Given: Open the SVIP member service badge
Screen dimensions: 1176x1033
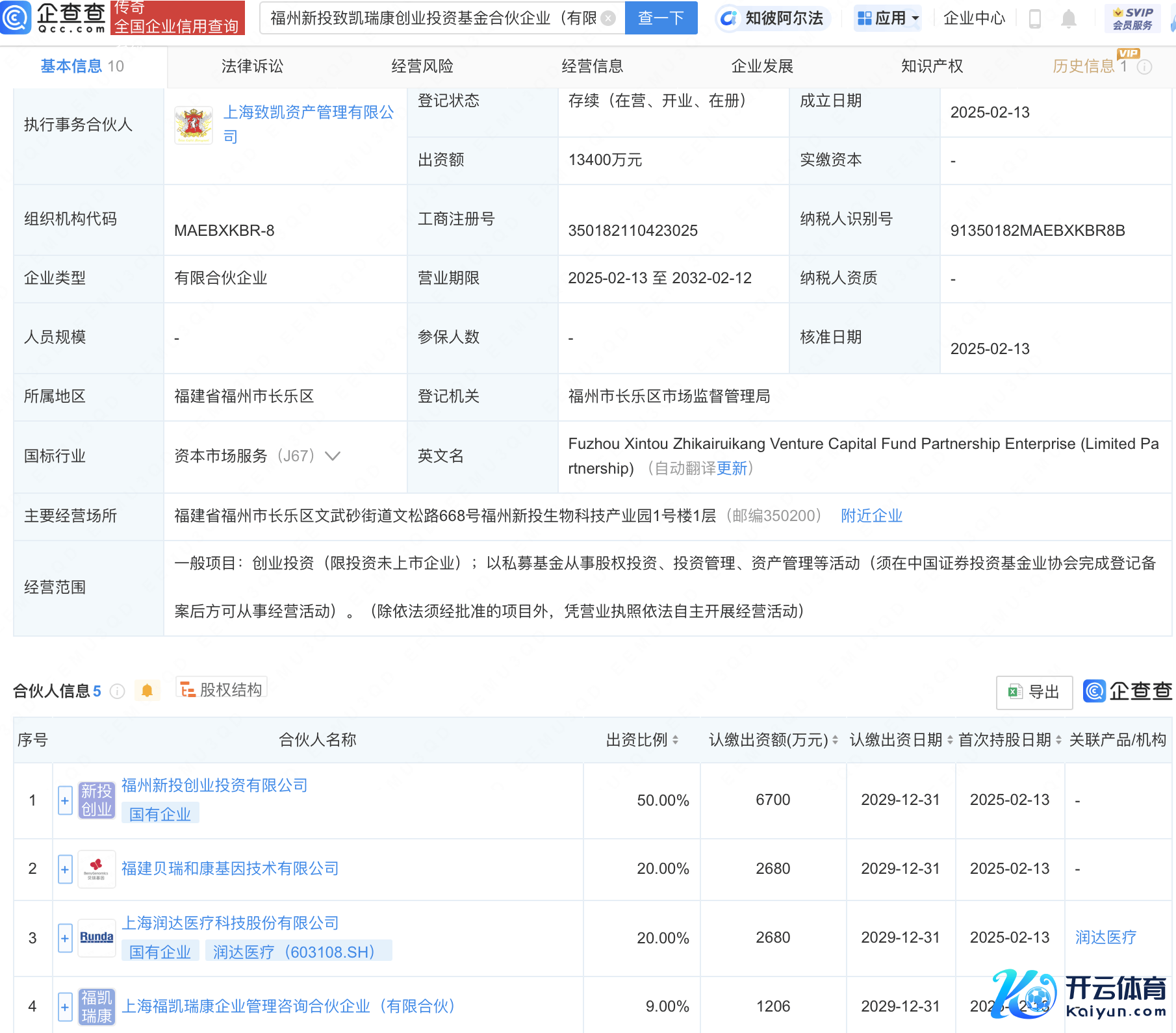Looking at the screenshot, I should click(x=1132, y=19).
